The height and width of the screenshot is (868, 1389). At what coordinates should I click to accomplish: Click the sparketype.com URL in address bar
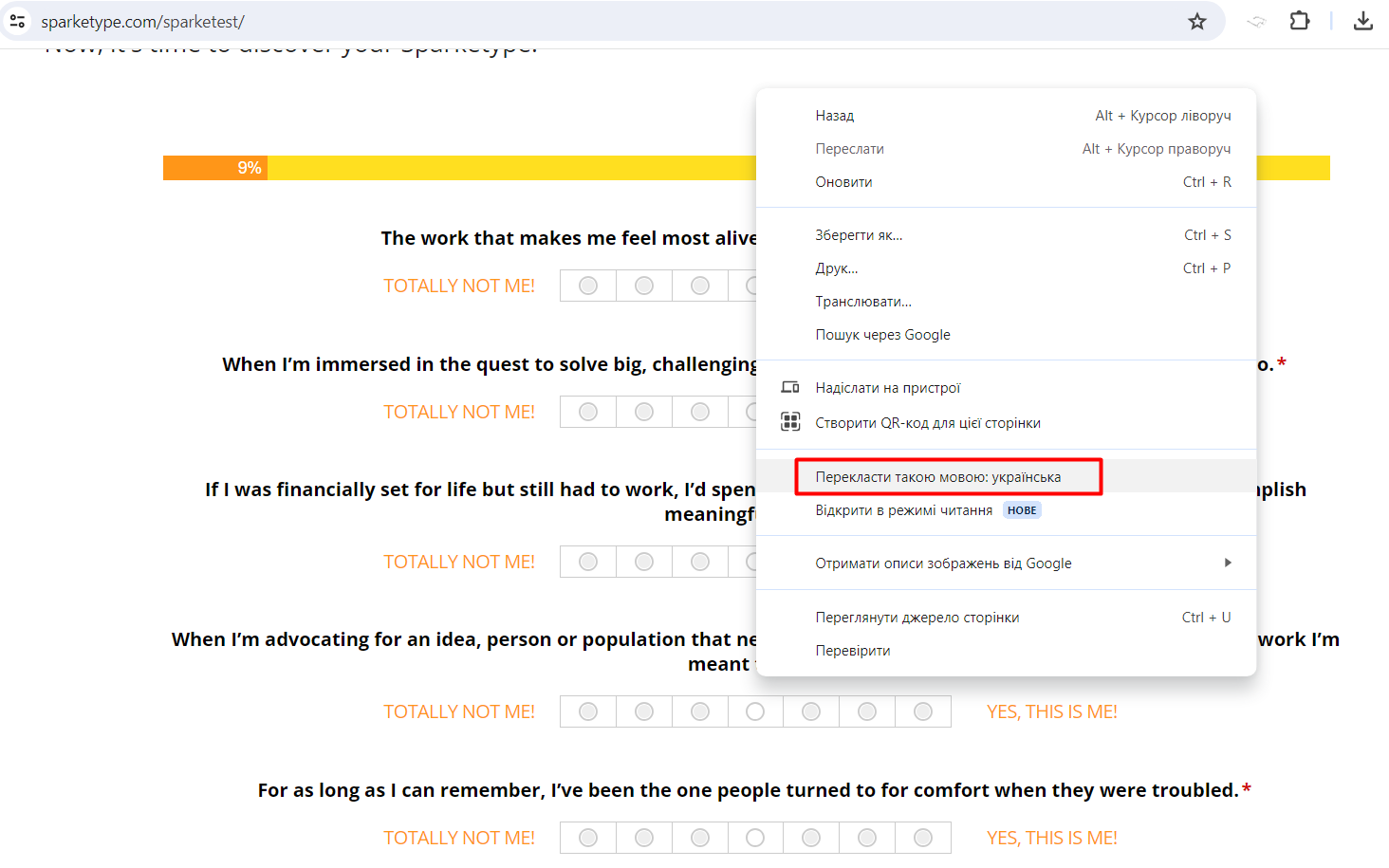(142, 21)
